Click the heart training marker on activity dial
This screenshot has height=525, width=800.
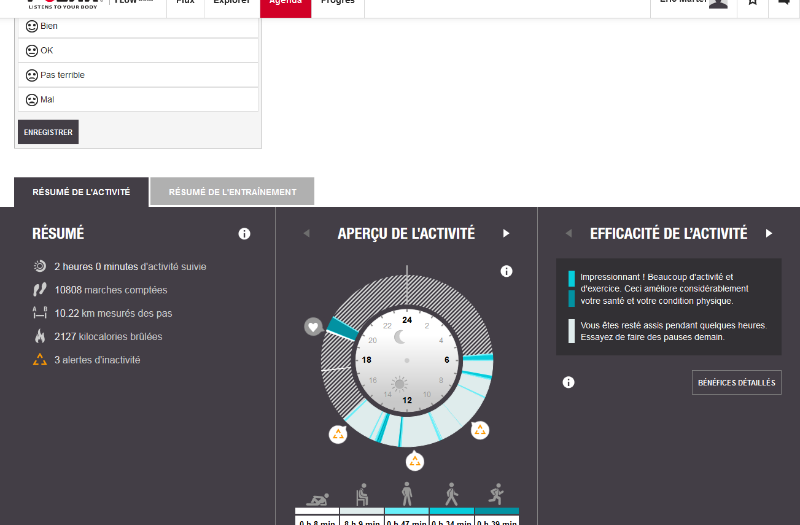coord(313,326)
